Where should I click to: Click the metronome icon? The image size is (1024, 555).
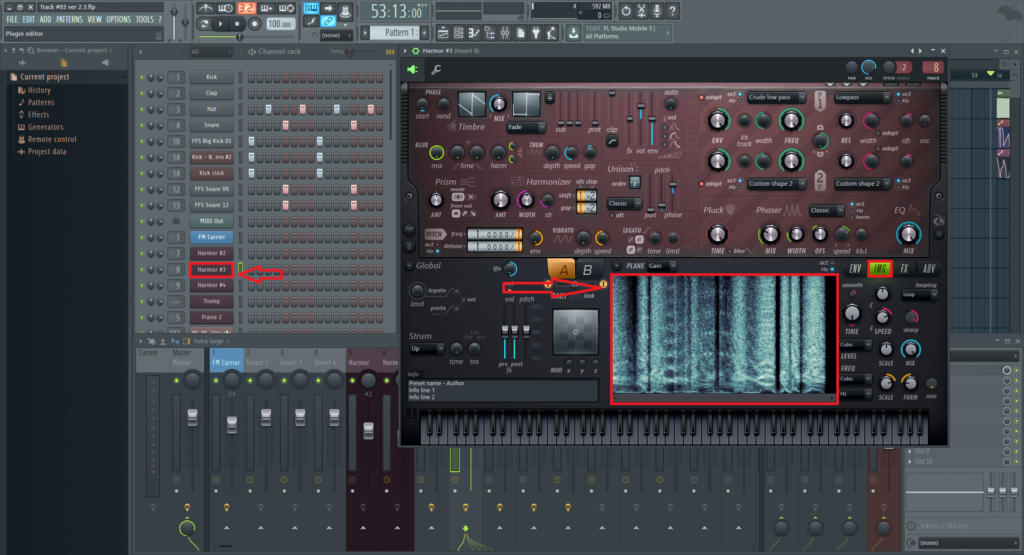coord(206,8)
